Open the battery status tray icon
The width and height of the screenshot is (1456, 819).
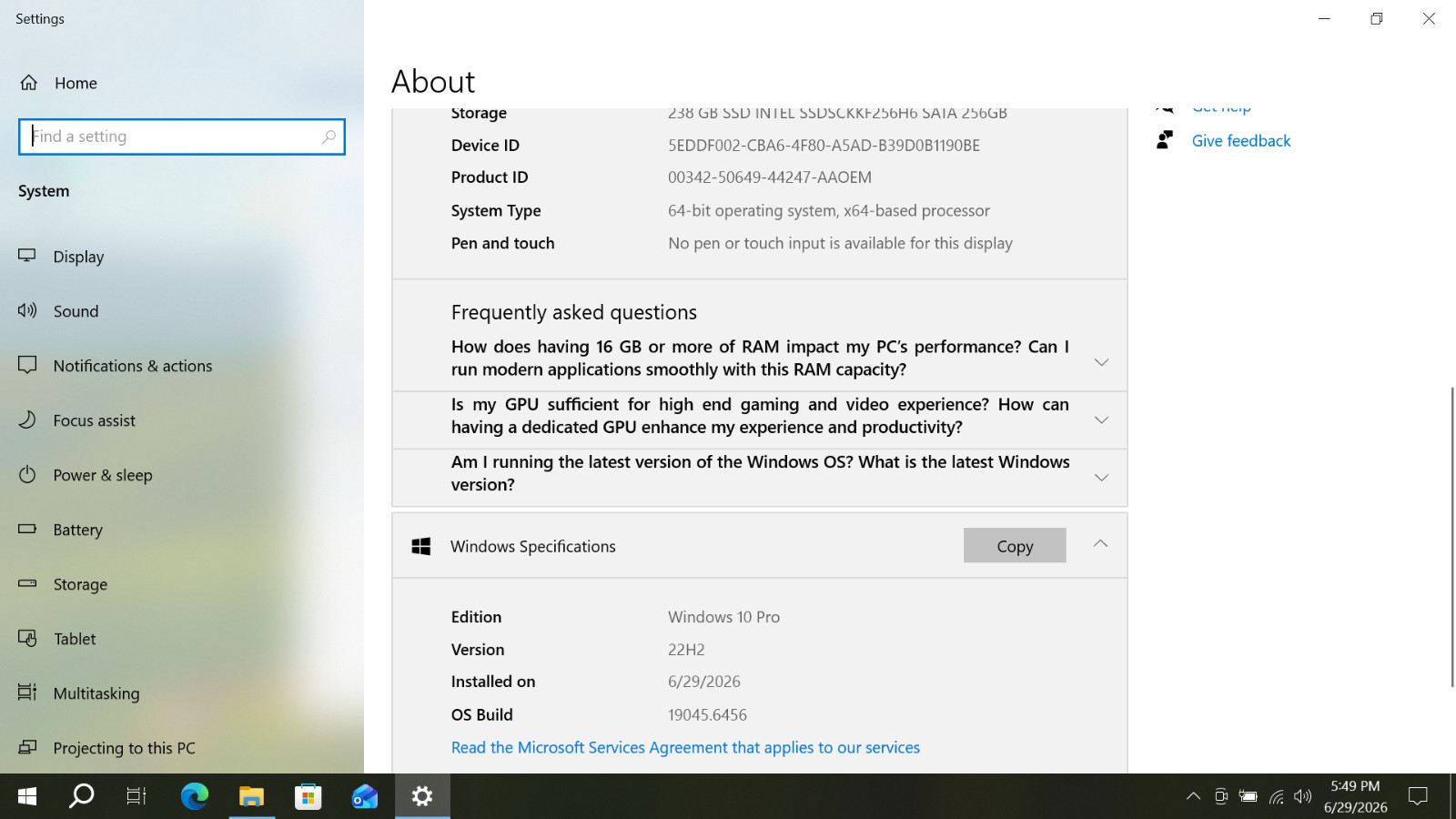(x=1249, y=796)
